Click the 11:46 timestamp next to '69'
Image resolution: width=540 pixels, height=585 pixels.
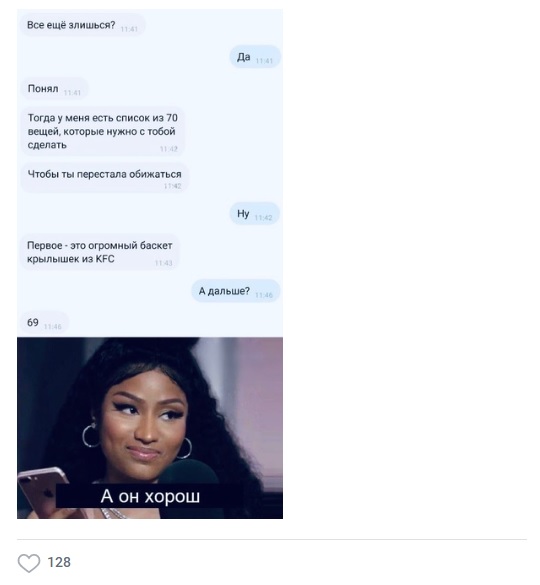[53, 327]
